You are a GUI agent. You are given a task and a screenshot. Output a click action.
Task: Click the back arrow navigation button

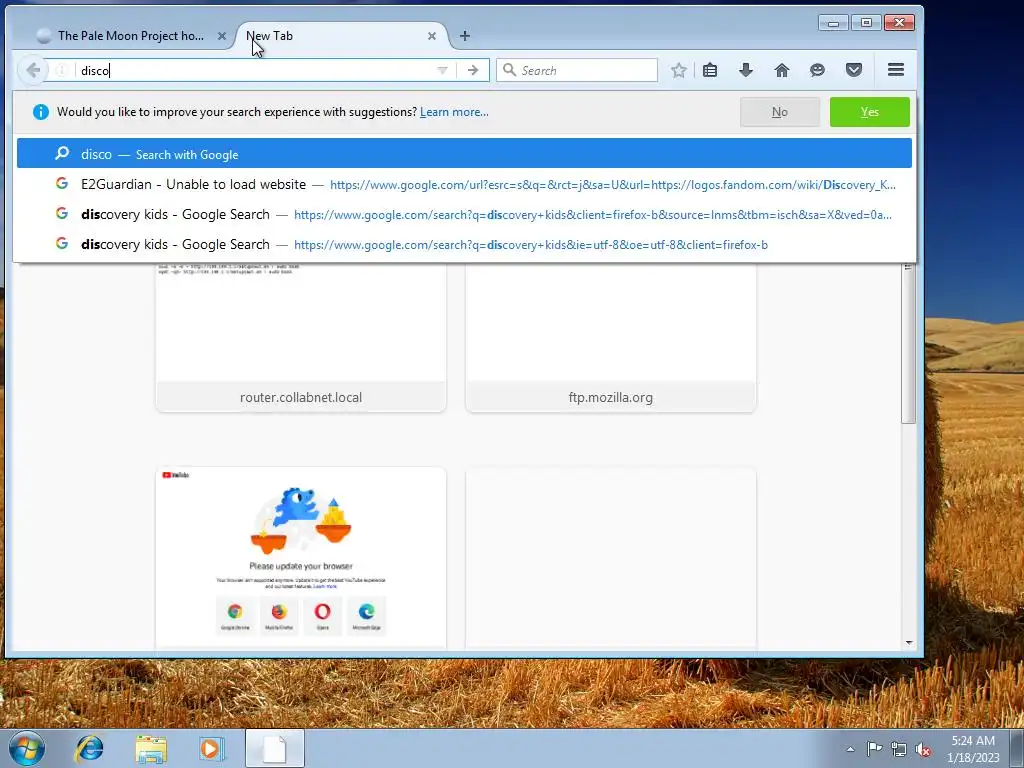(33, 70)
